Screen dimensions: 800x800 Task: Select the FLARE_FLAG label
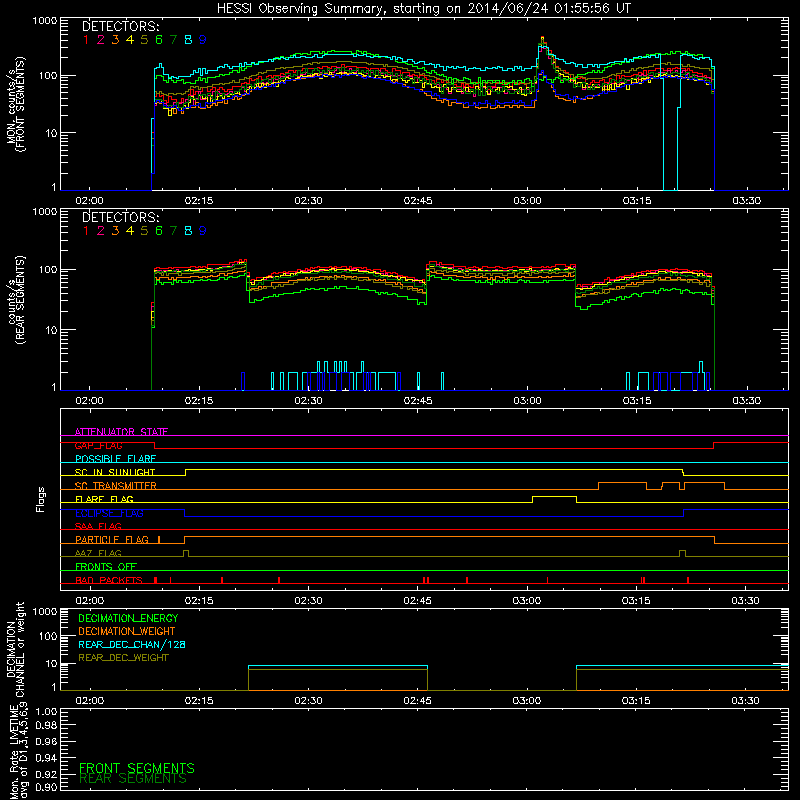click(x=104, y=499)
